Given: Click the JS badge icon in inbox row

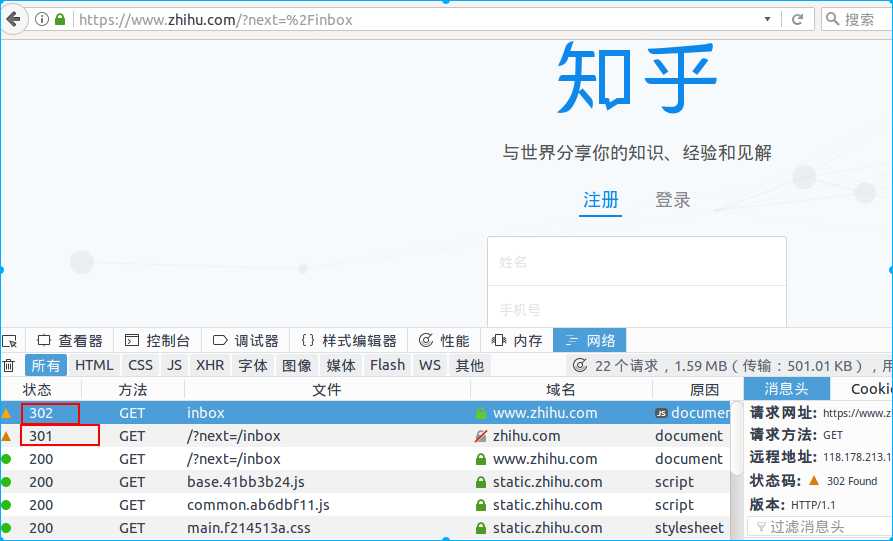Looking at the screenshot, I should tap(661, 413).
